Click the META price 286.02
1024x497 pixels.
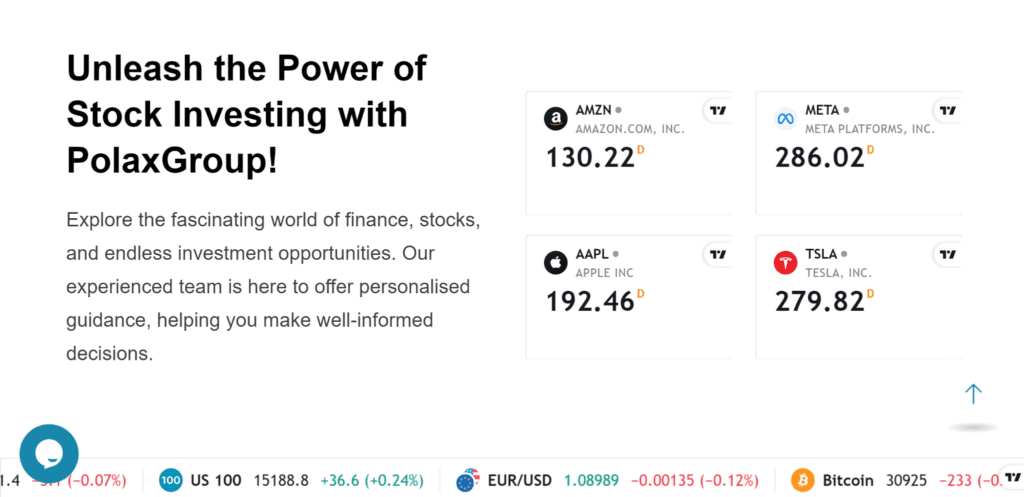819,157
